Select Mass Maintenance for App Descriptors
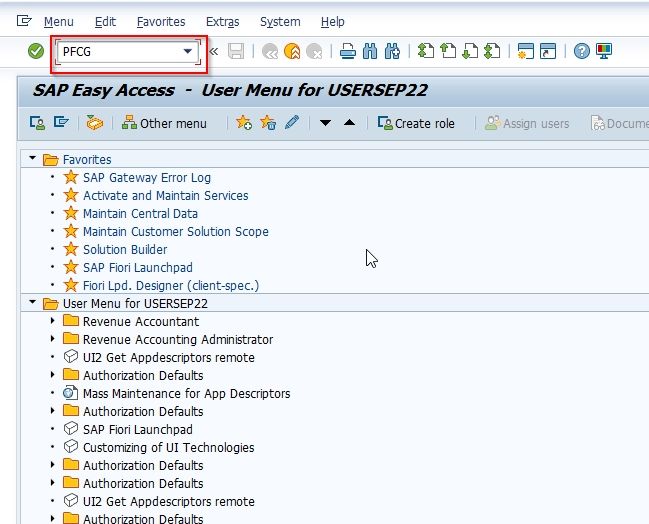This screenshot has width=649, height=524. (x=186, y=393)
